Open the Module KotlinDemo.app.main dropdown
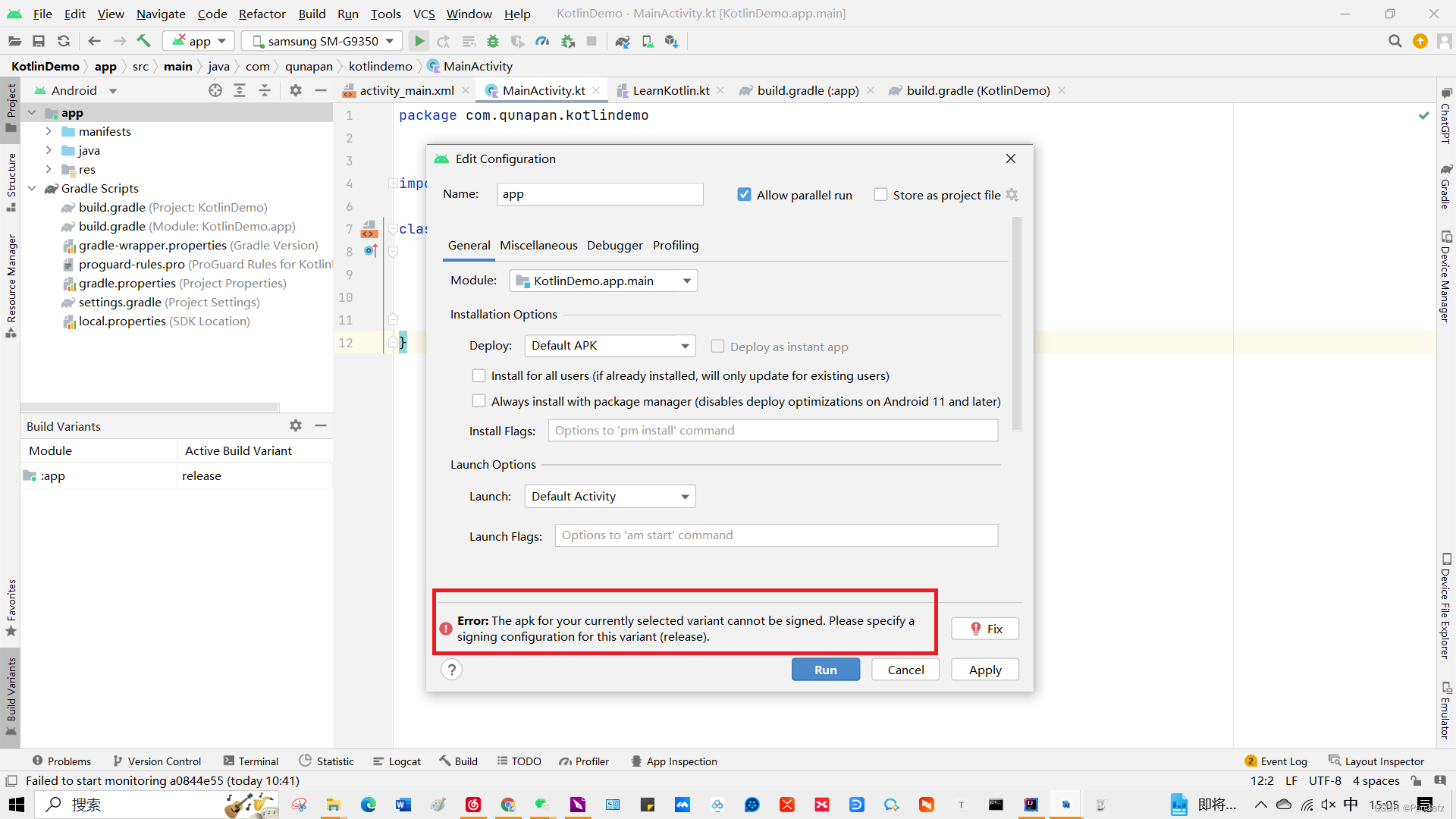This screenshot has height=819, width=1456. 604,281
